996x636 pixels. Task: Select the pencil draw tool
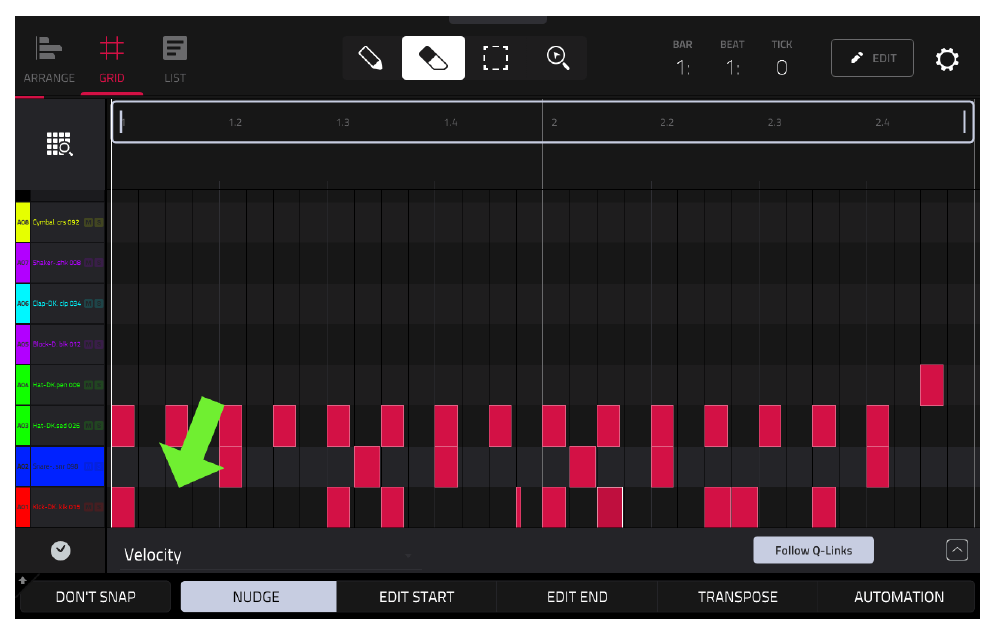(370, 58)
